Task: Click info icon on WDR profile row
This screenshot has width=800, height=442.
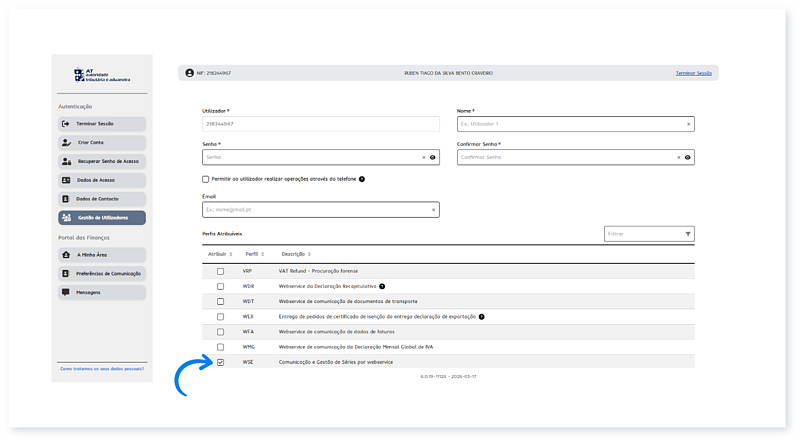Action: (382, 286)
